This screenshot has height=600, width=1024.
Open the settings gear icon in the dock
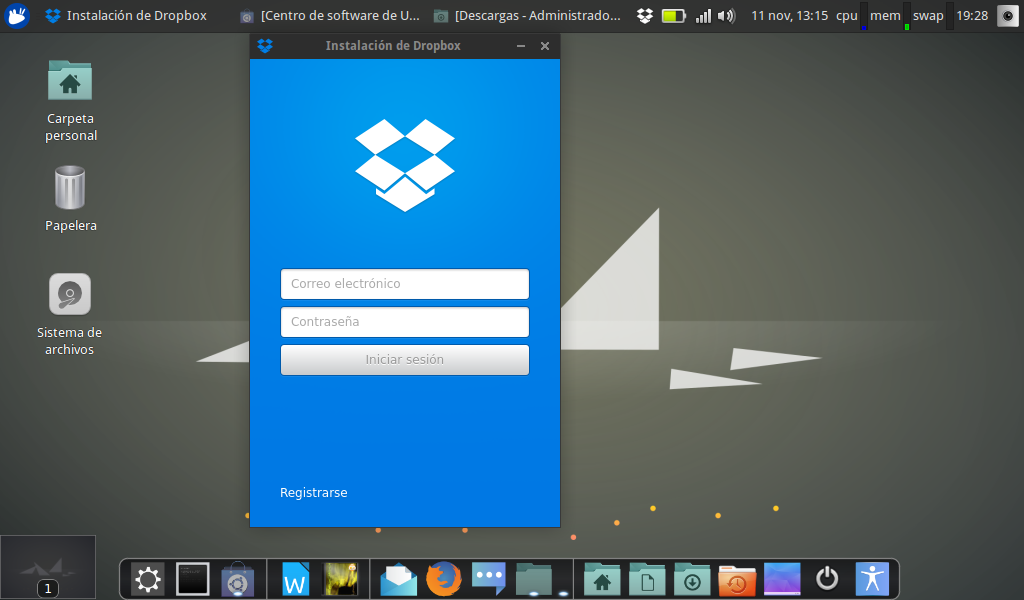point(147,578)
